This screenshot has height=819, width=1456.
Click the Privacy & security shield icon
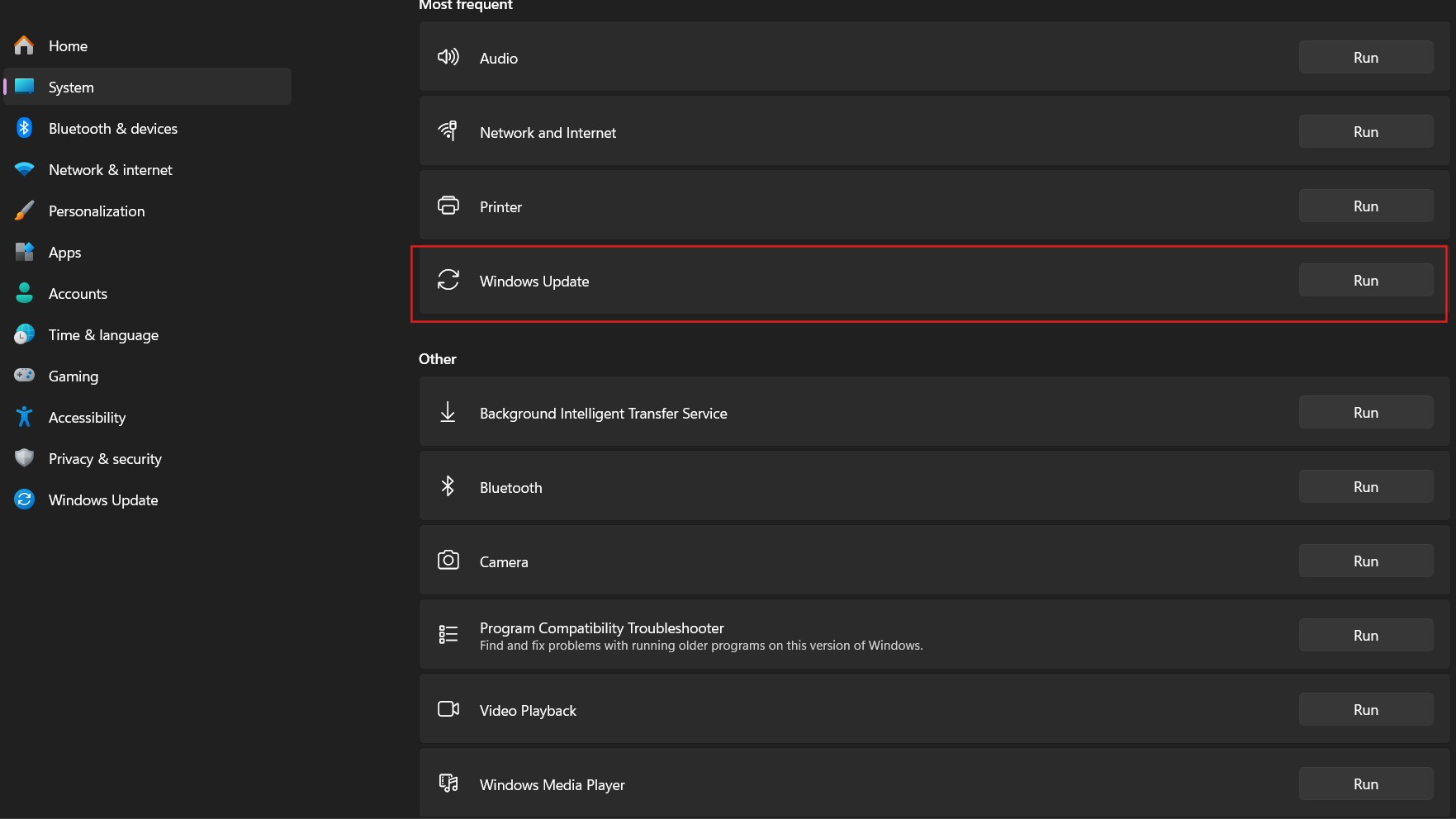[25, 458]
